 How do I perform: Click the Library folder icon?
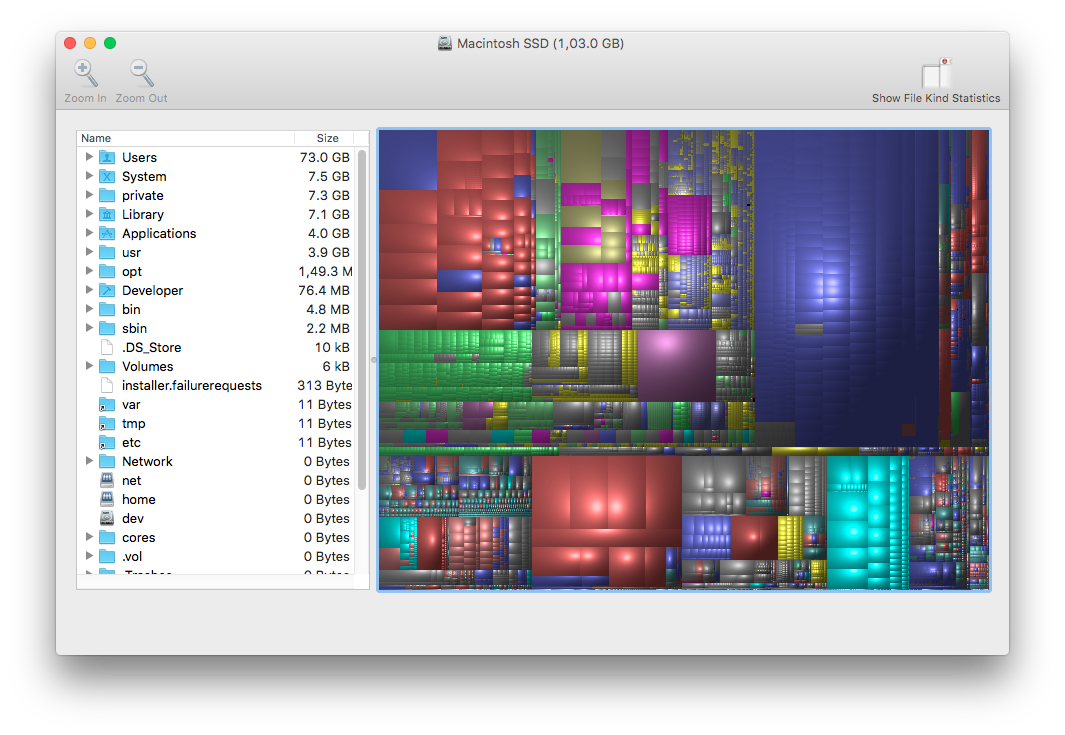pos(107,214)
